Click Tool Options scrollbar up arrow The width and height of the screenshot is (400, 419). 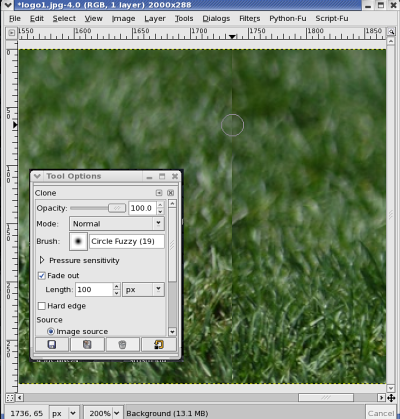(x=172, y=203)
